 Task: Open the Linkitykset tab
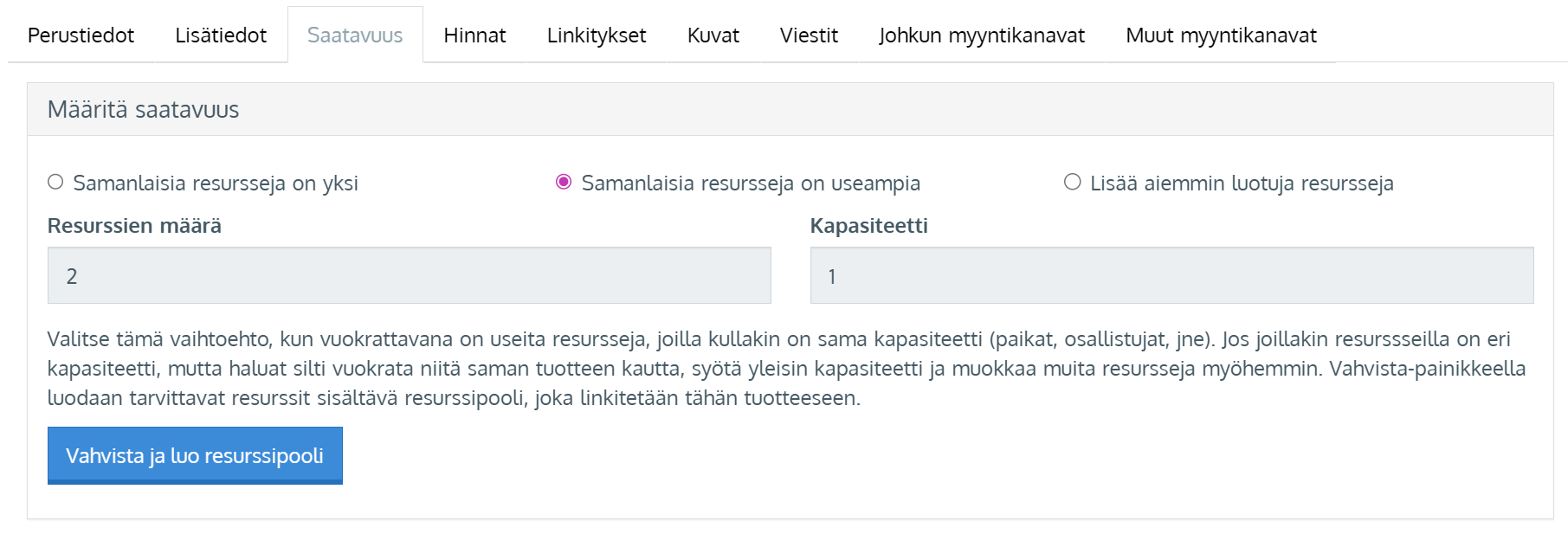[597, 35]
